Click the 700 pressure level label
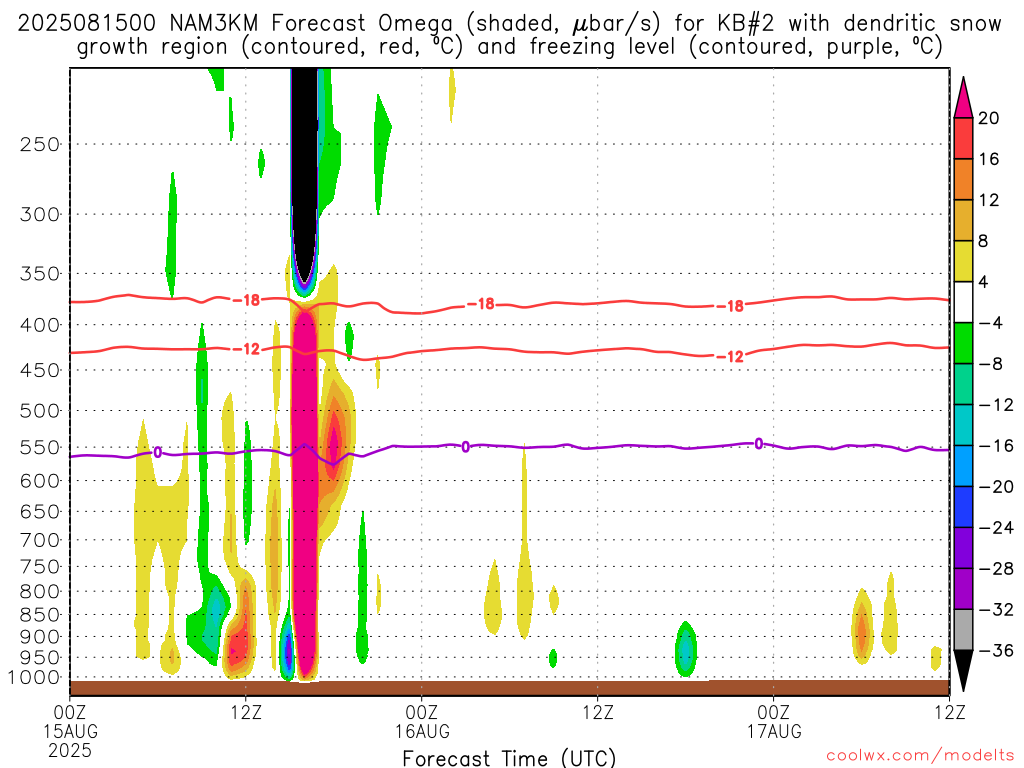The image size is (1024, 768). (x=40, y=540)
